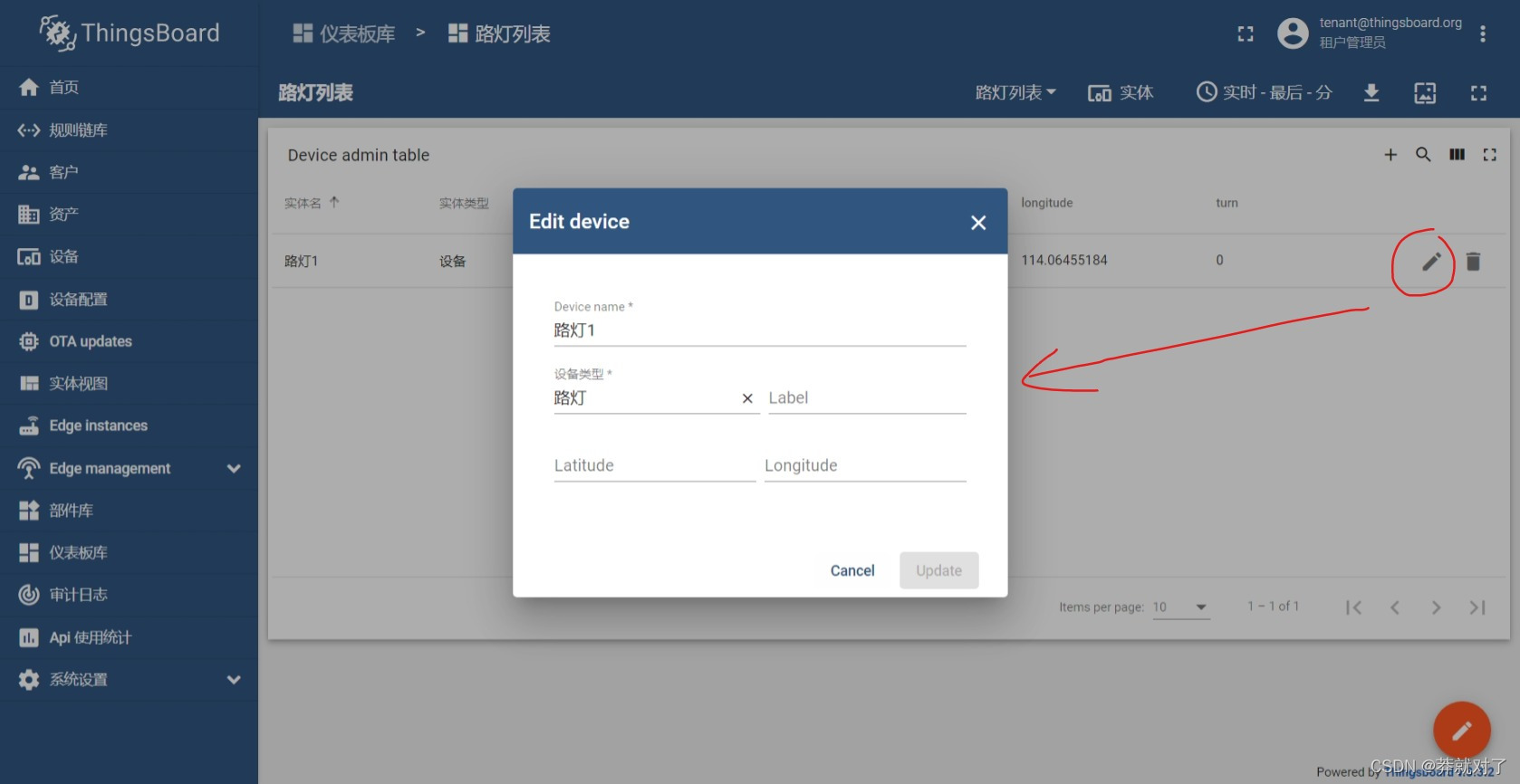This screenshot has height=784, width=1520.
Task: Open the table search magnifier icon
Action: 1423,155
